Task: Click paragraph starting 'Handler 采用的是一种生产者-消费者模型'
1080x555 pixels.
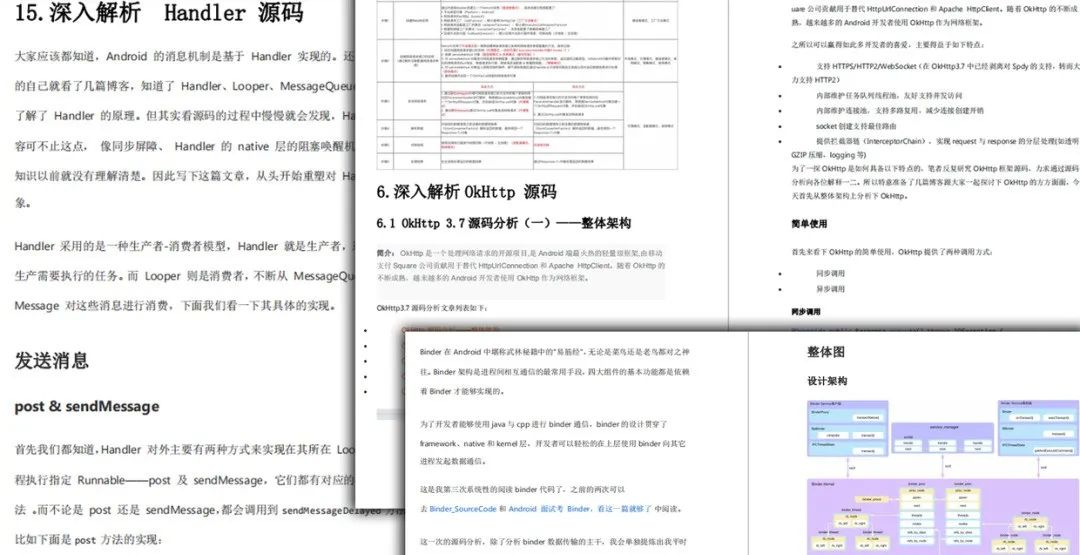Action: click(x=184, y=275)
